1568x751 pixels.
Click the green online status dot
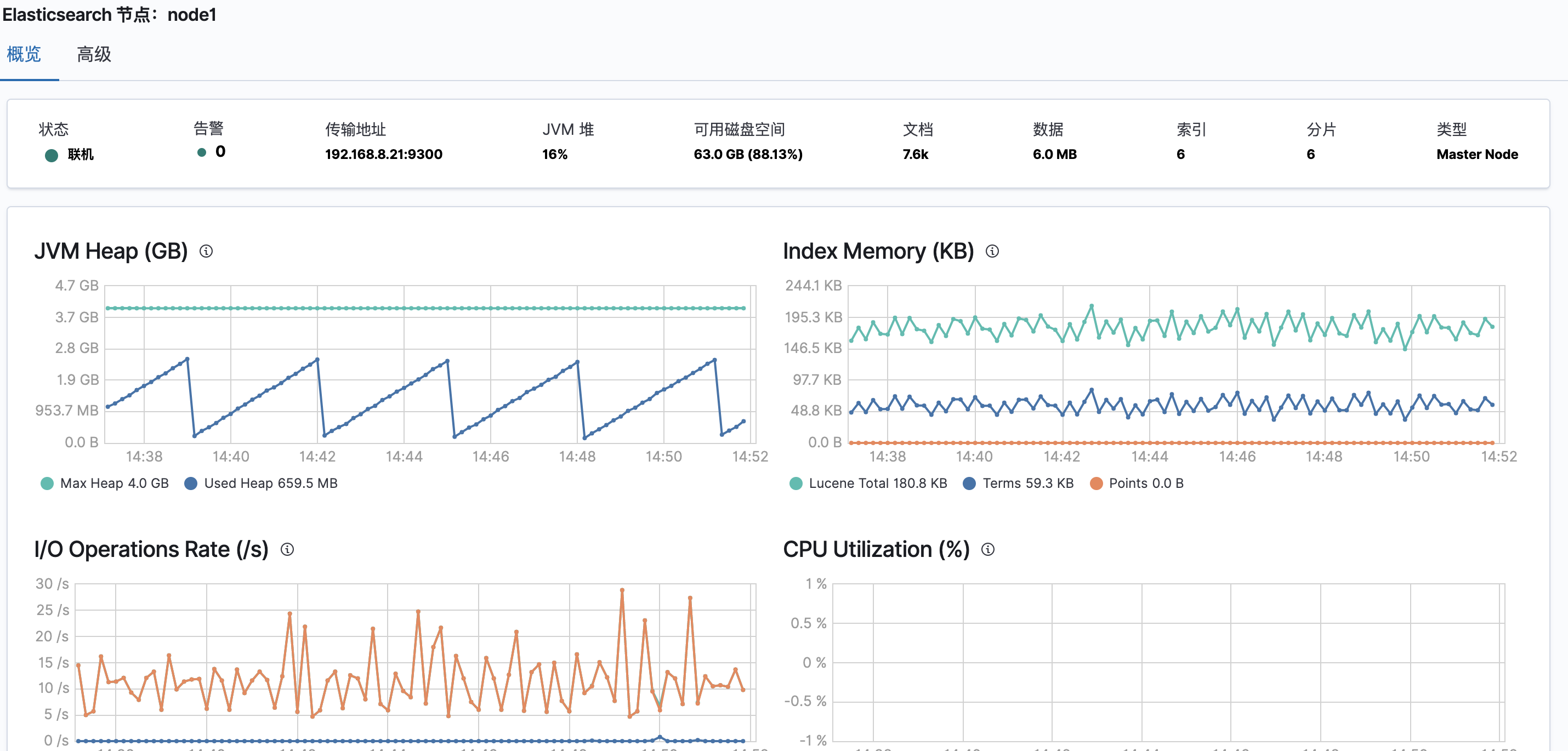pos(52,155)
